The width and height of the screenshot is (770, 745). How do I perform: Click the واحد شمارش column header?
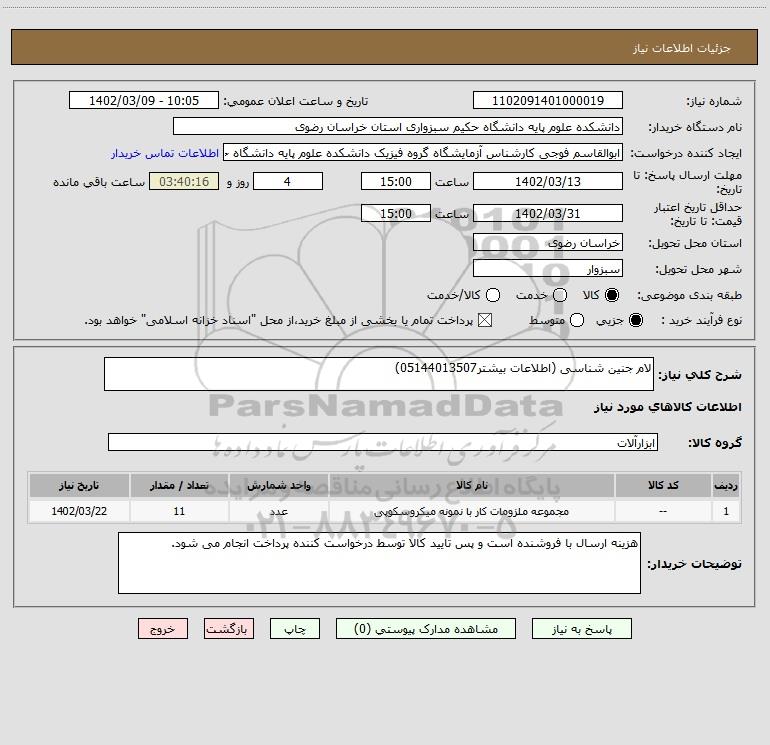click(278, 485)
